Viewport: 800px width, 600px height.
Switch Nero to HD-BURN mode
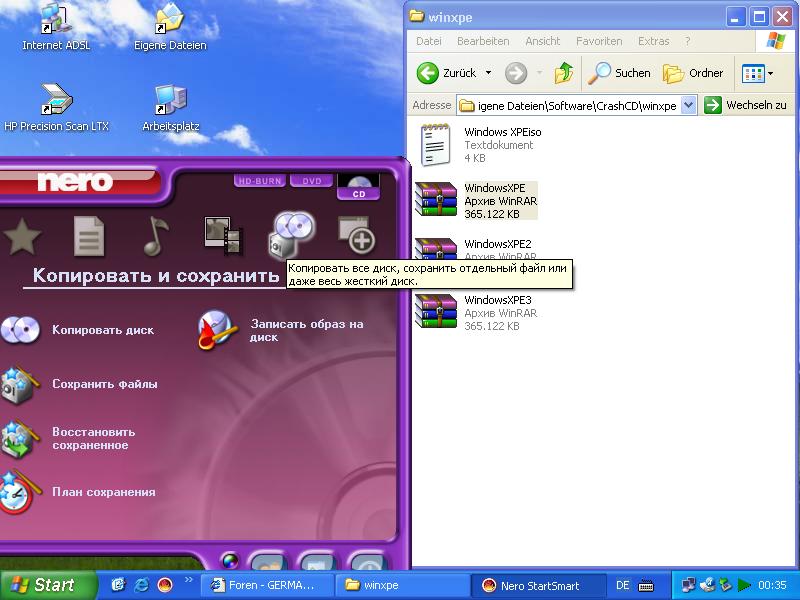(260, 181)
